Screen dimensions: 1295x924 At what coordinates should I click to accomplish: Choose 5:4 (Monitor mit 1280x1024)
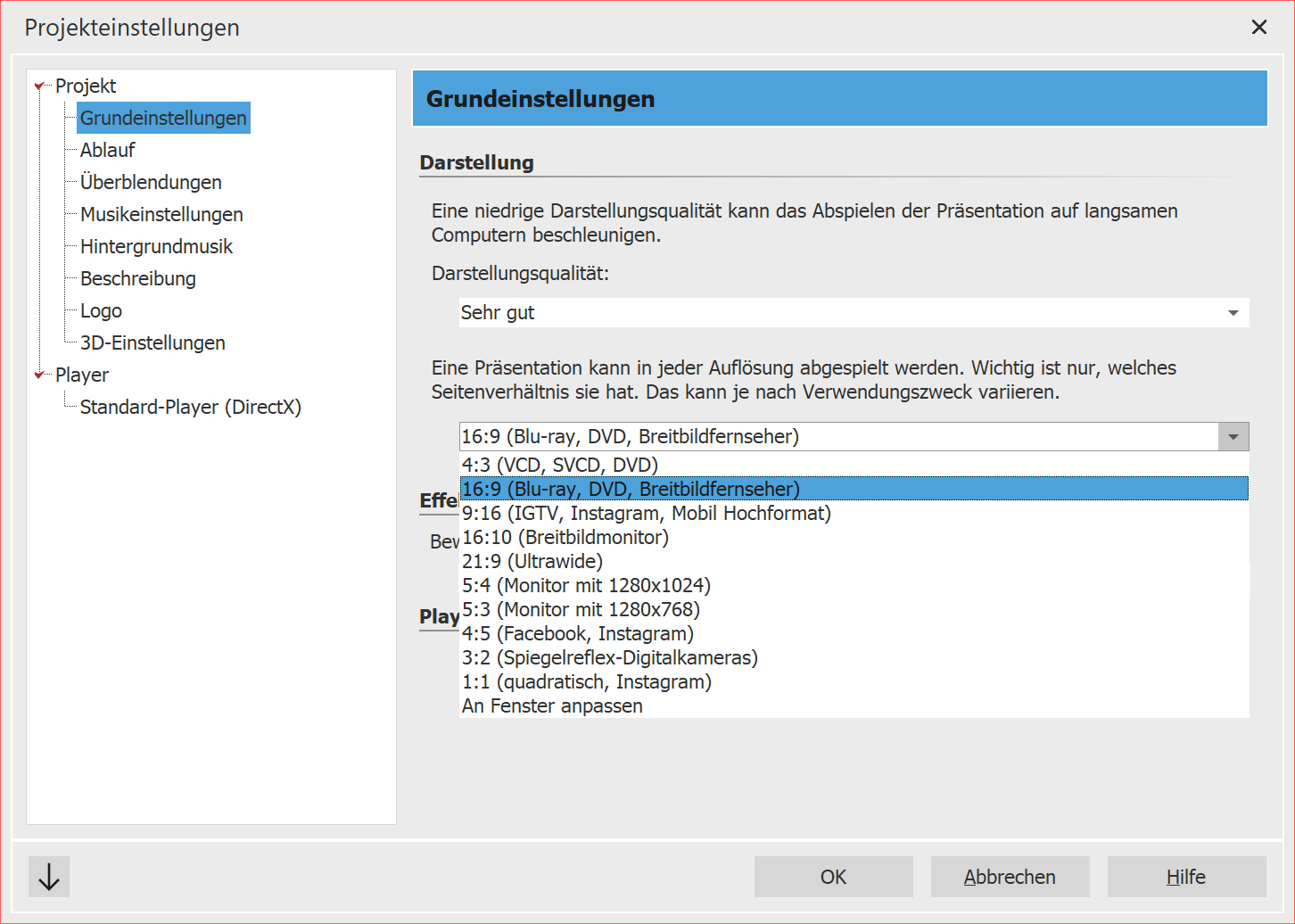click(854, 585)
